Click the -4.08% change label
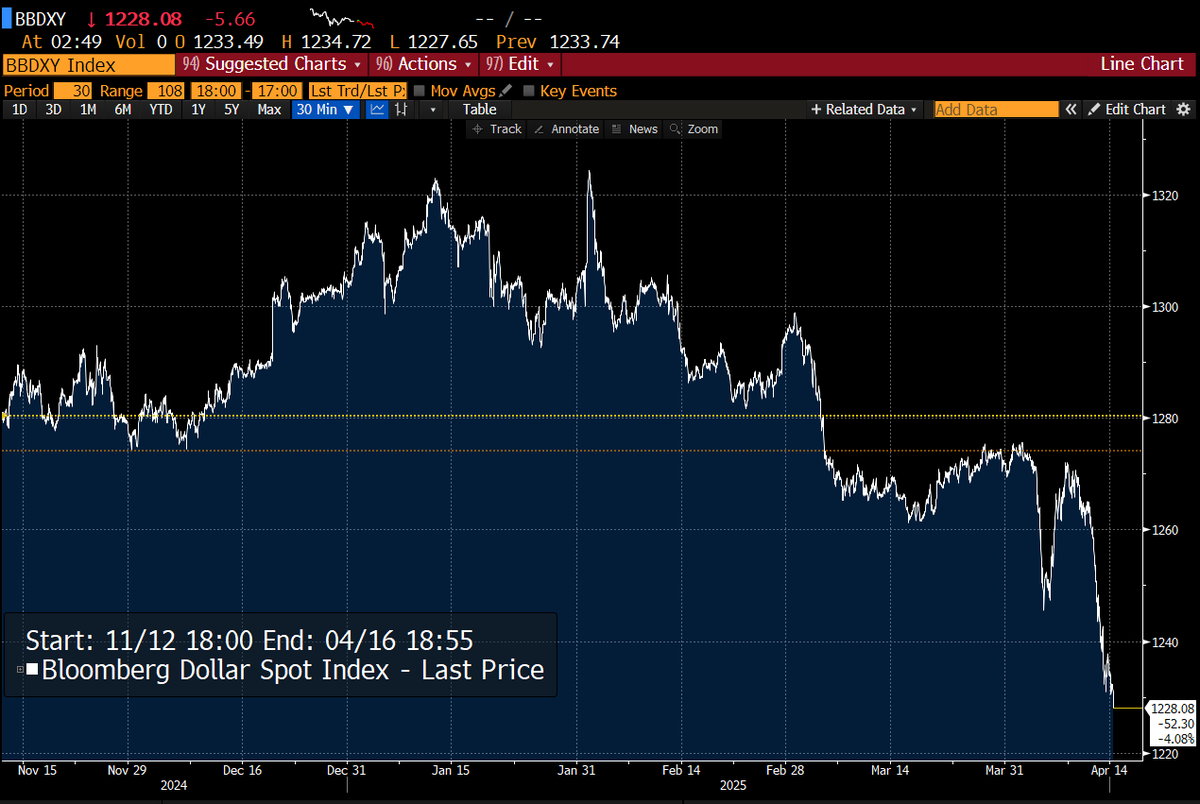1200x804 pixels. coord(1175,741)
